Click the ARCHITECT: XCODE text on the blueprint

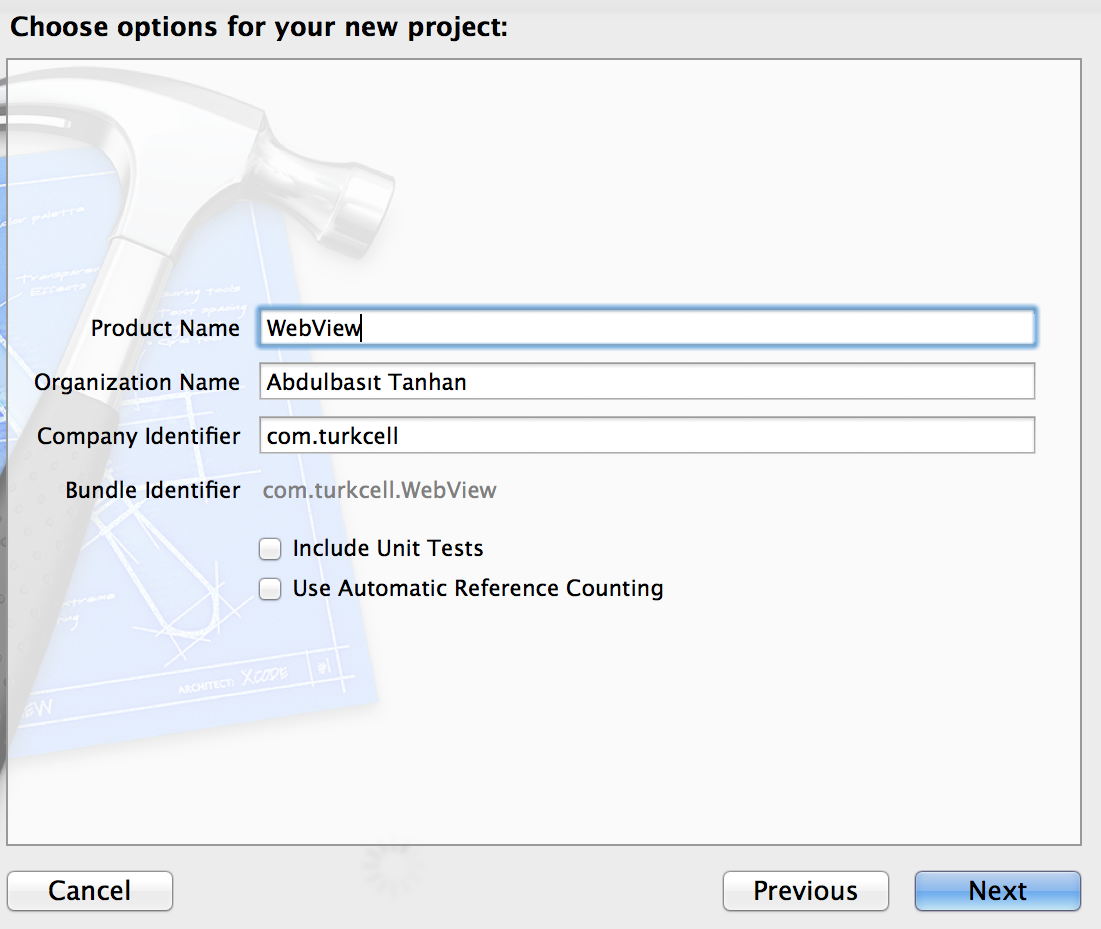tap(232, 680)
